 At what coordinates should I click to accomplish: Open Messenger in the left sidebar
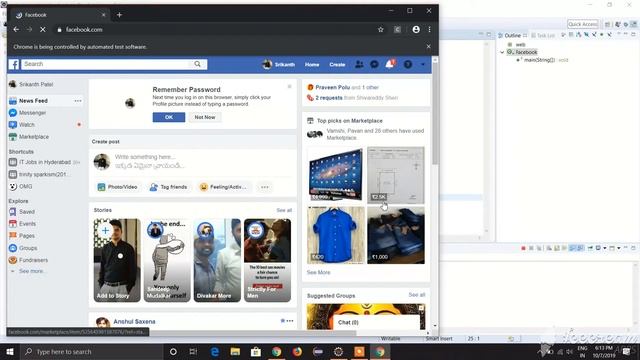click(33, 113)
